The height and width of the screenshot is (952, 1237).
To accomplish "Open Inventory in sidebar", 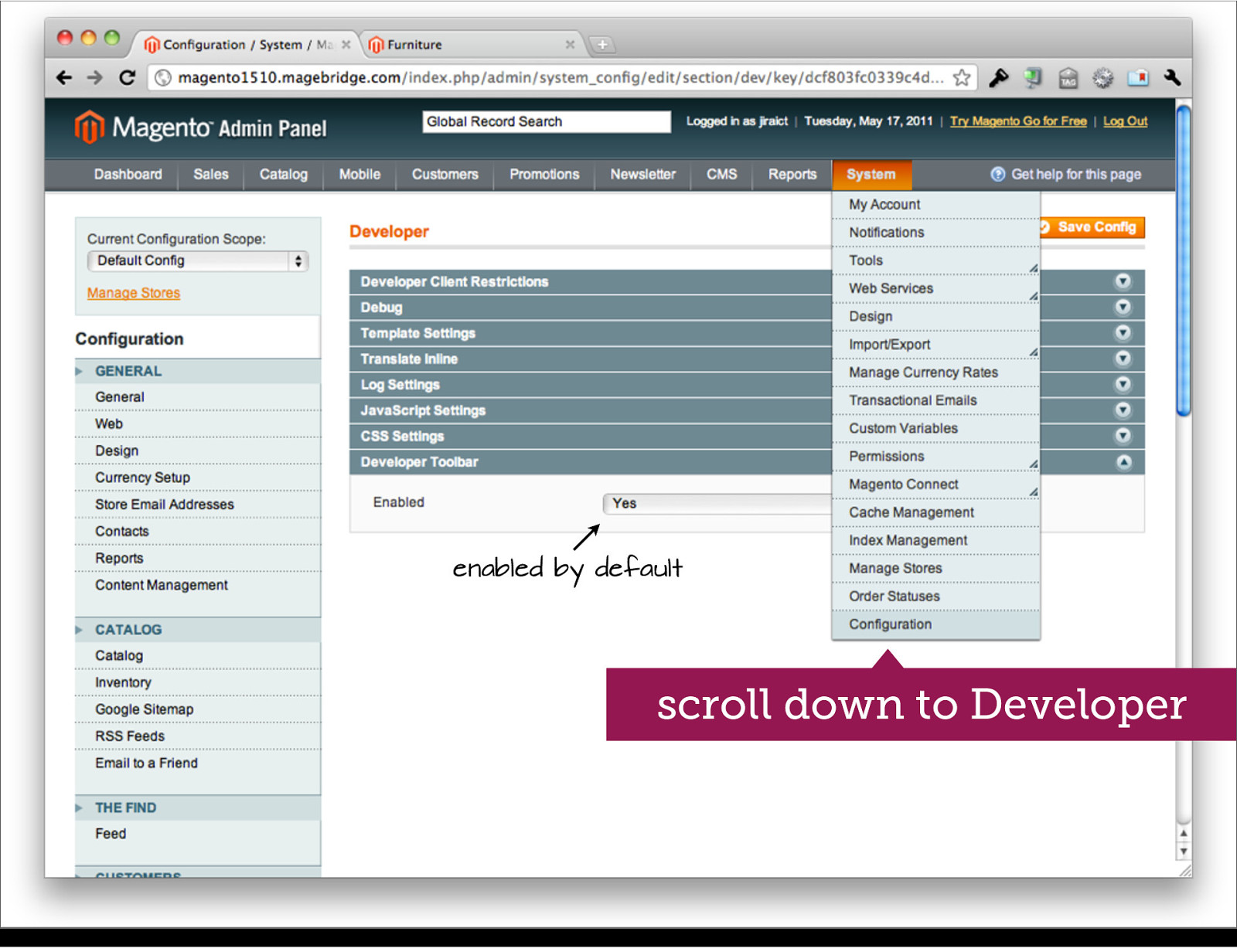I will (197, 683).
